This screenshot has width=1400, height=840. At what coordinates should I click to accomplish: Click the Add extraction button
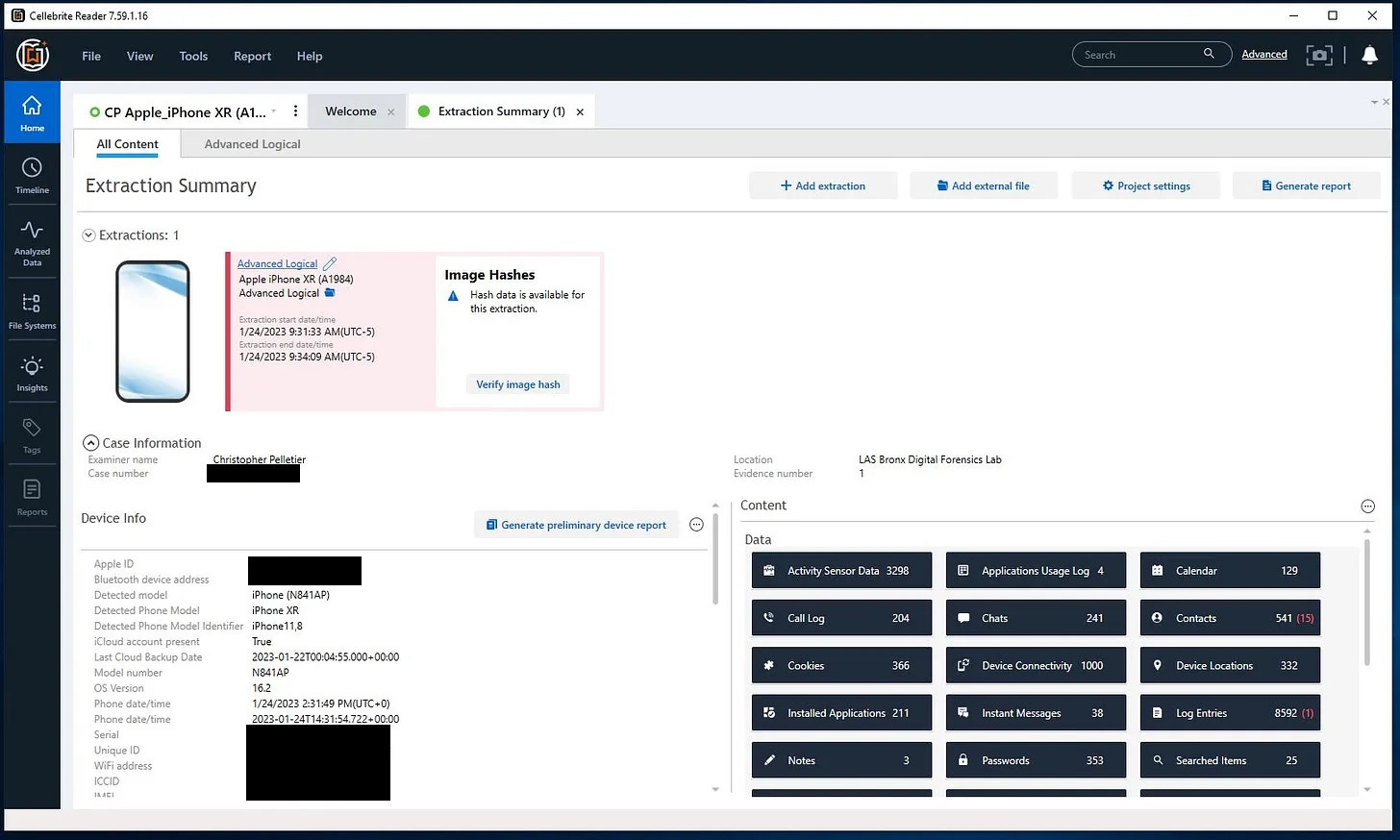823,185
